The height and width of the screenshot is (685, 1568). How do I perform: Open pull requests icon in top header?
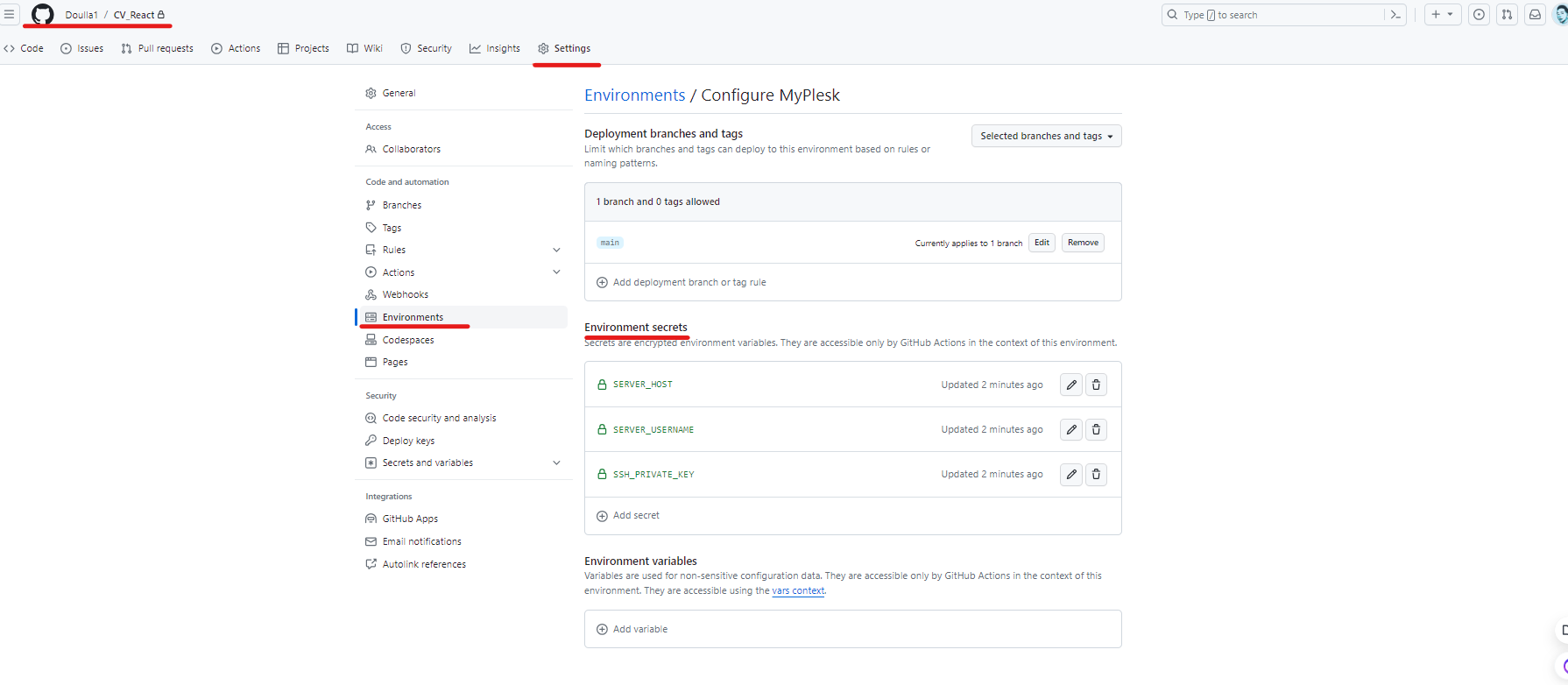tap(1507, 15)
